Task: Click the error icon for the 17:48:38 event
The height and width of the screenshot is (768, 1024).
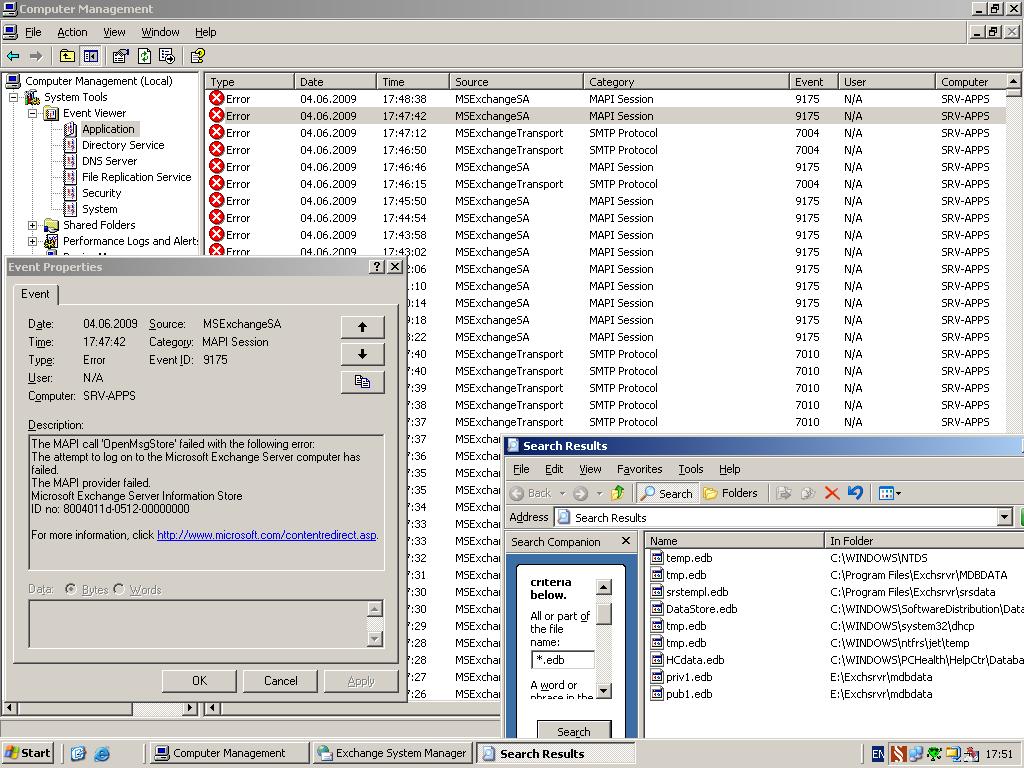Action: (216, 99)
